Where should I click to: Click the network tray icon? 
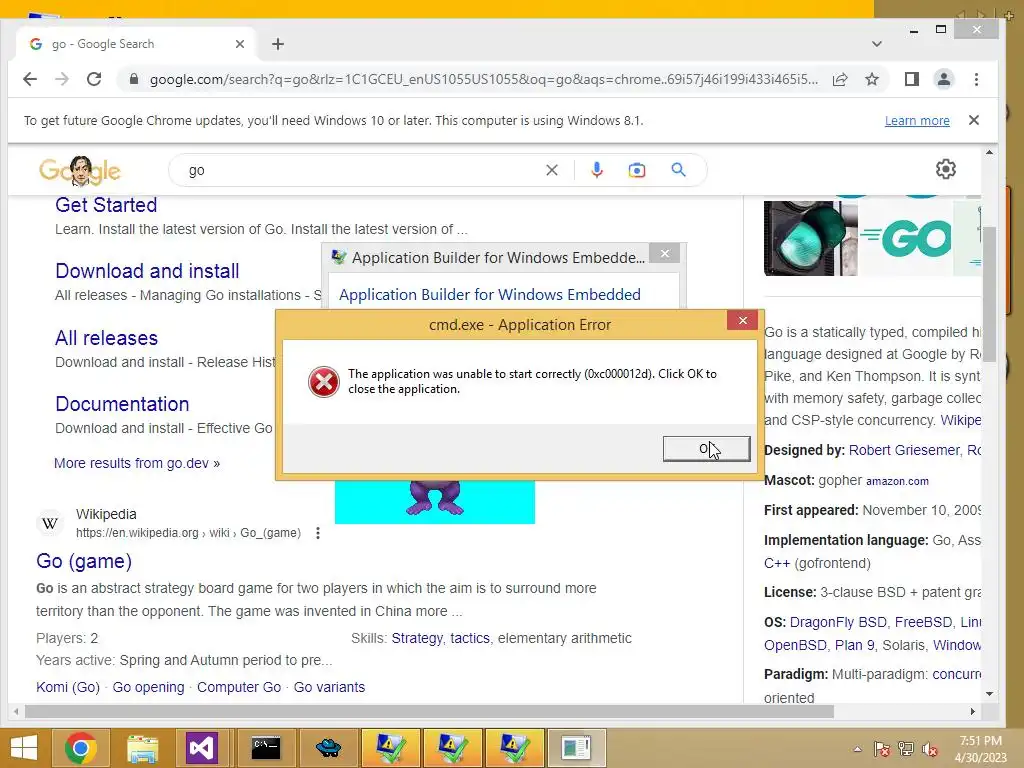[x=906, y=749]
